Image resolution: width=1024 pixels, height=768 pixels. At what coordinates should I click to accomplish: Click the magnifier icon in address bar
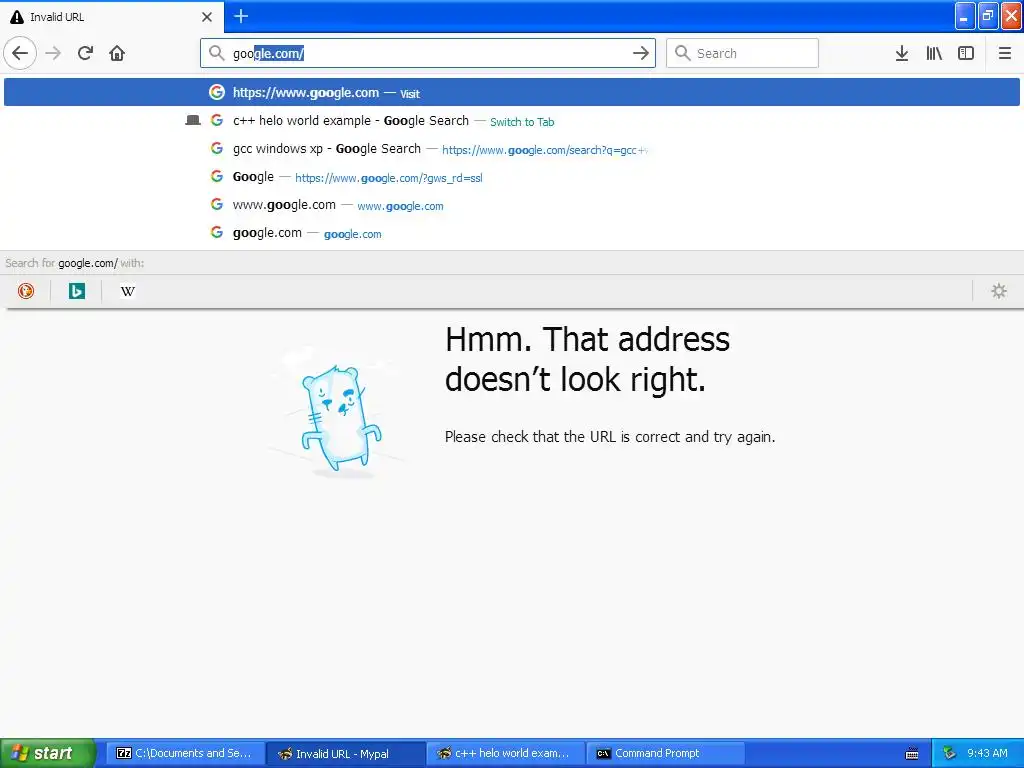[x=217, y=53]
